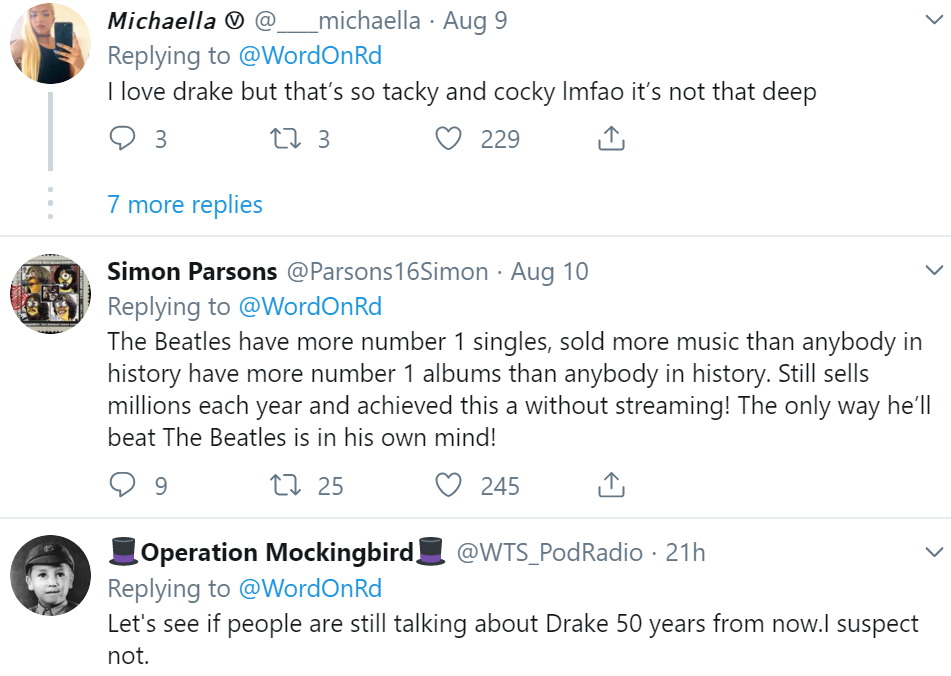Screen dimensions: 951x676
Task: Open the @WTS_PodRadio handle
Action: [549, 553]
